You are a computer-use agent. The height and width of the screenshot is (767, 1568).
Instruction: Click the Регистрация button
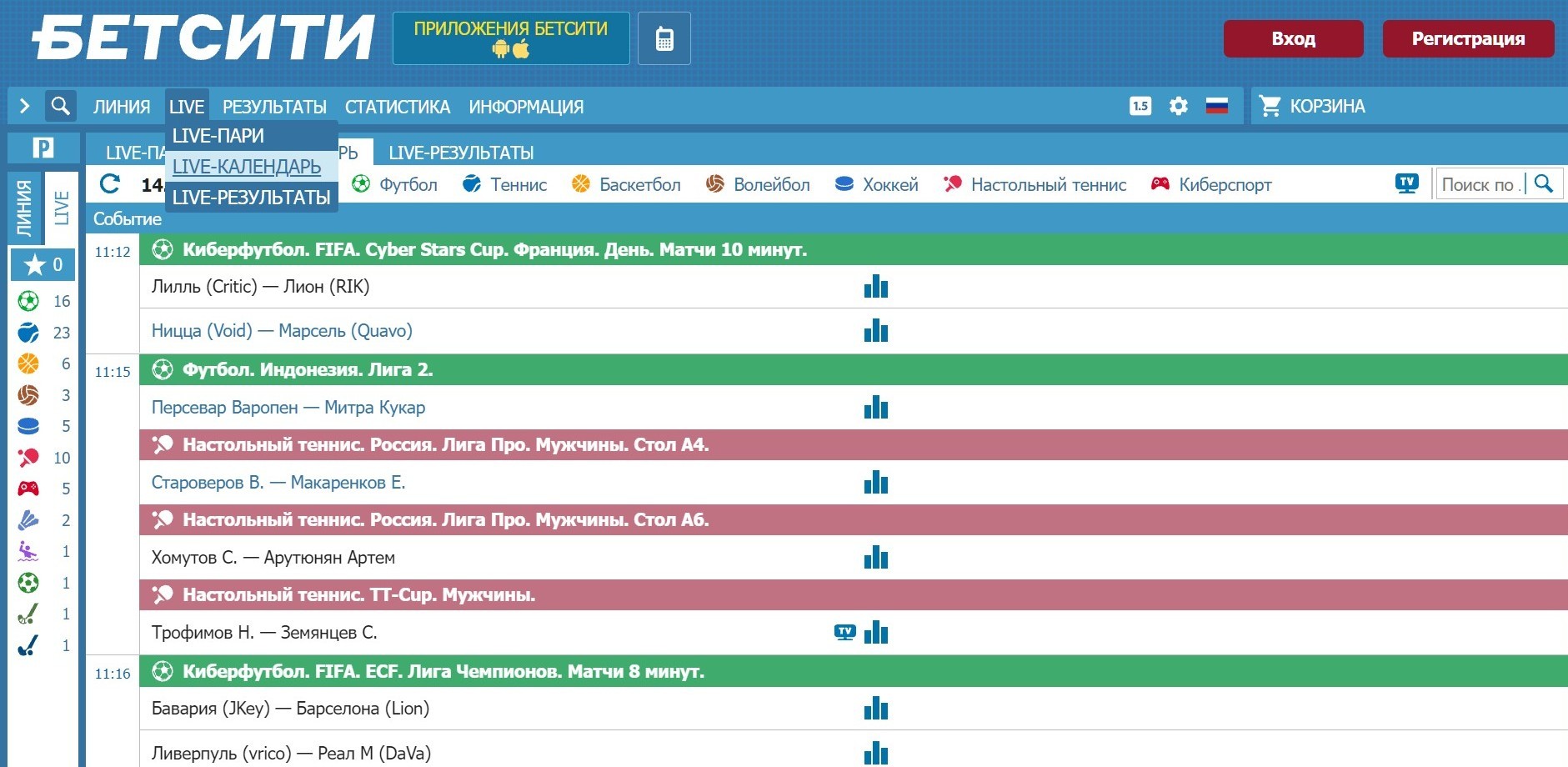click(x=1469, y=38)
